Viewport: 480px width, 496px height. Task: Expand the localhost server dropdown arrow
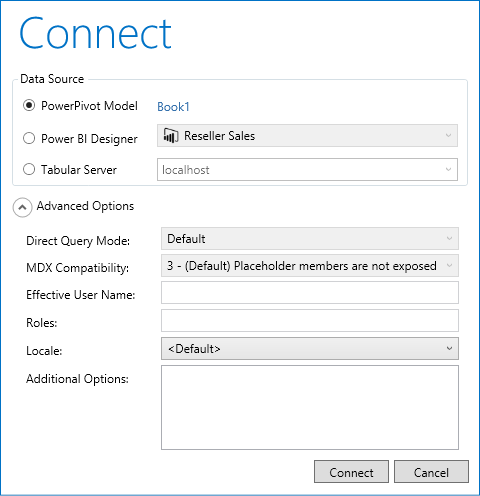pyautogui.click(x=448, y=169)
